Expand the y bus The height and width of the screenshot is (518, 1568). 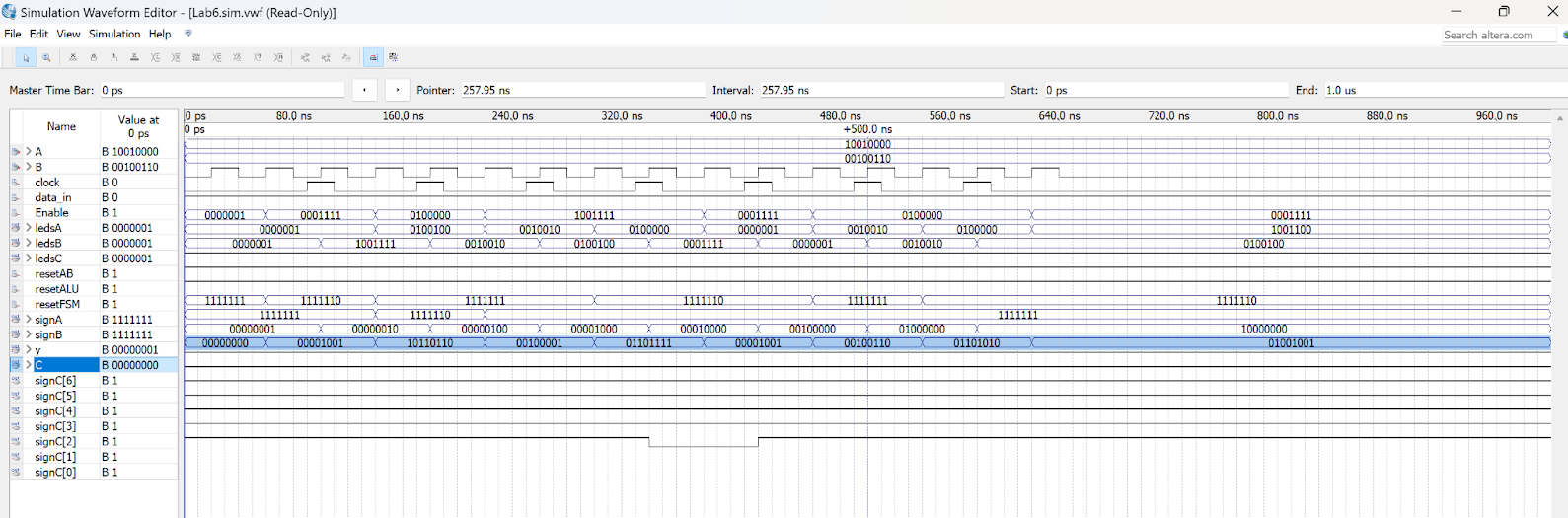click(x=29, y=350)
